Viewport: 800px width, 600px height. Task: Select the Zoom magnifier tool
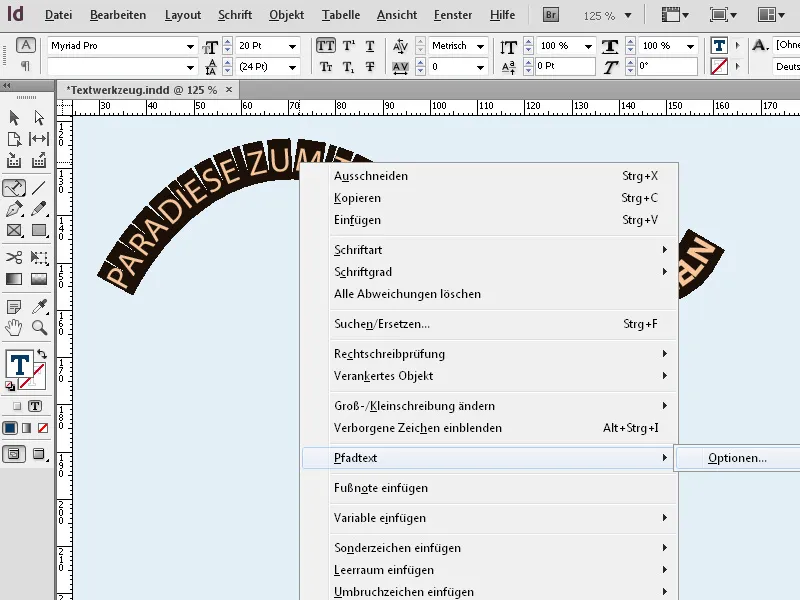click(39, 327)
